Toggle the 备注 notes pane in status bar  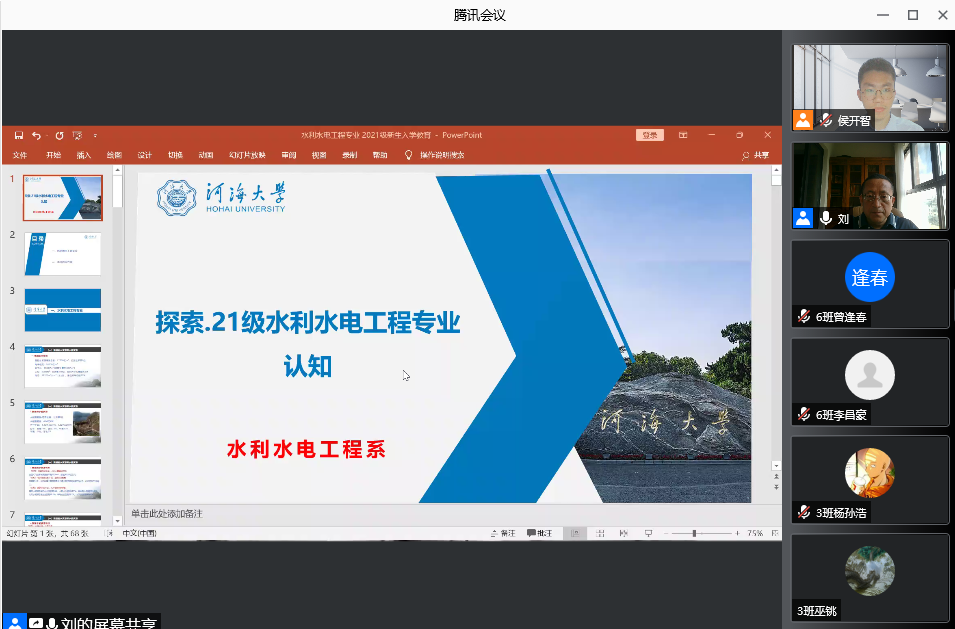[x=503, y=534]
